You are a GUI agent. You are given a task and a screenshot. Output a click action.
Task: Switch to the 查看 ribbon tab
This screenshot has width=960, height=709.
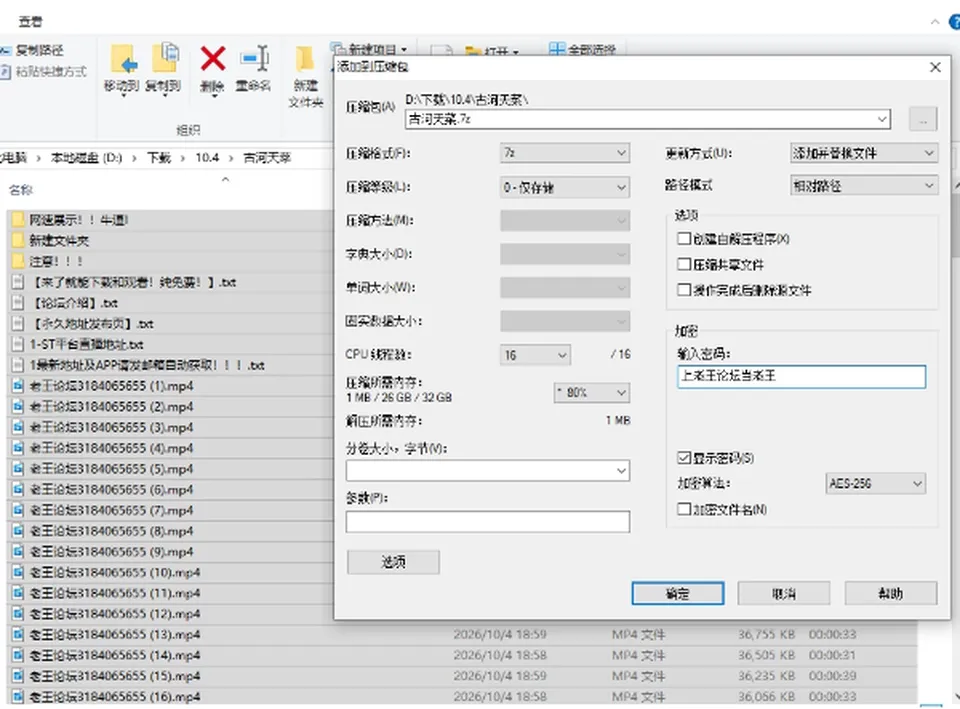click(x=31, y=22)
